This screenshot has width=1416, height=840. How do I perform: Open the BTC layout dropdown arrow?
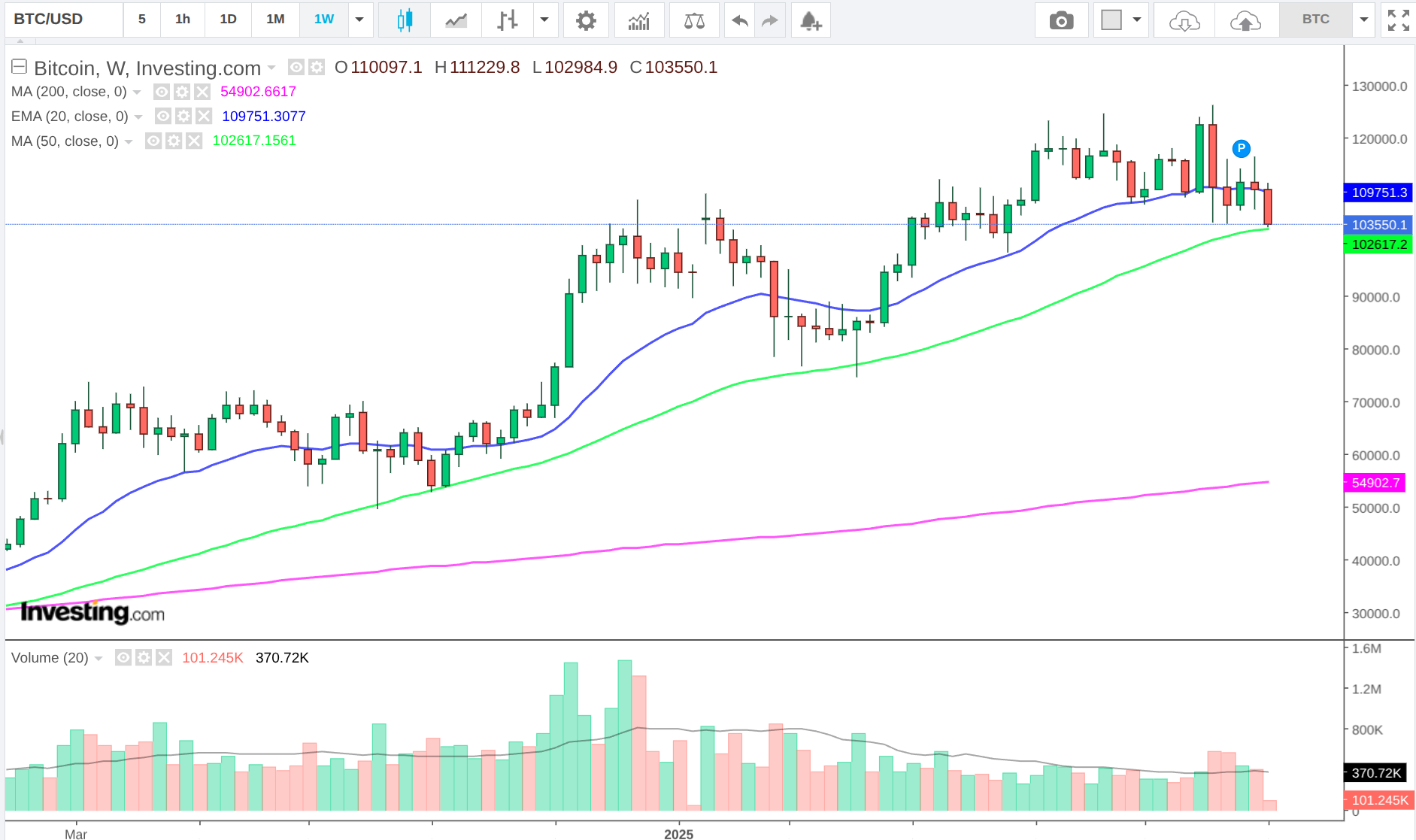point(1363,20)
